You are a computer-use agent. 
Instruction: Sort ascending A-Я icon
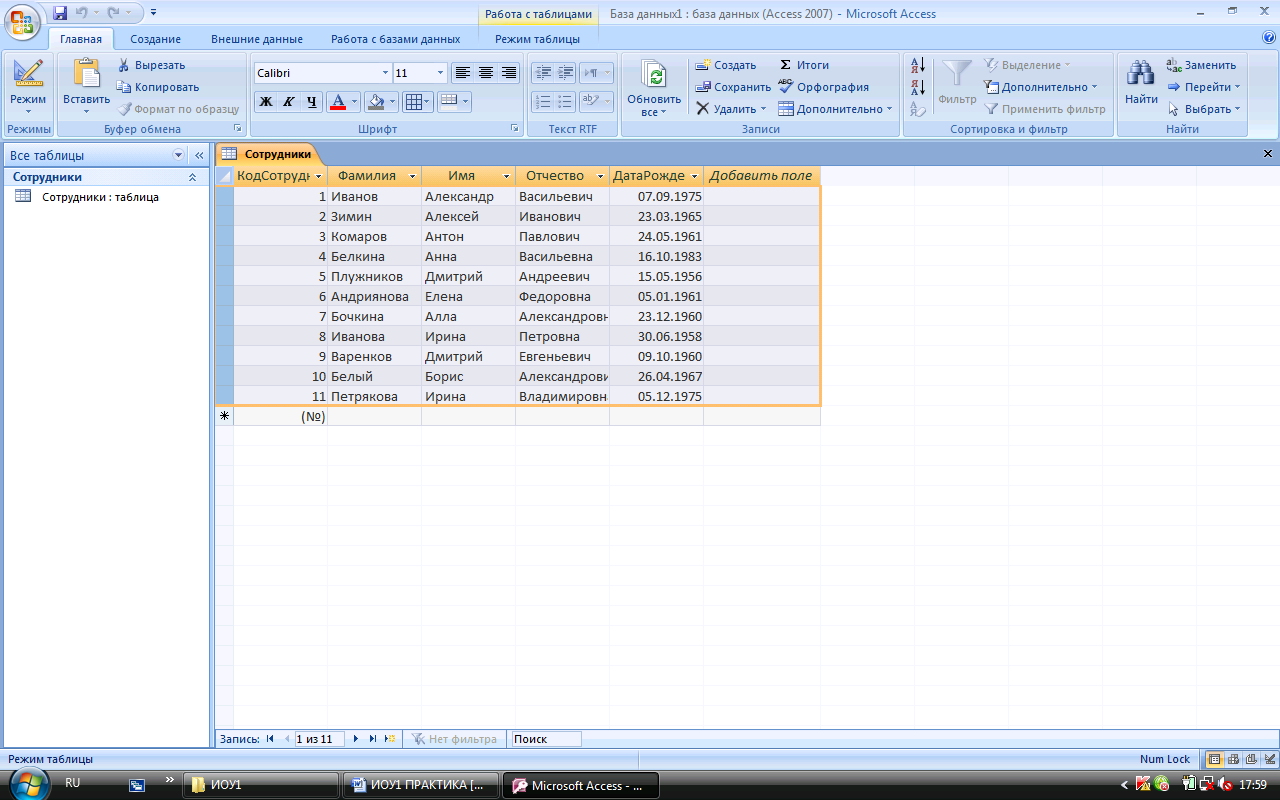[918, 66]
